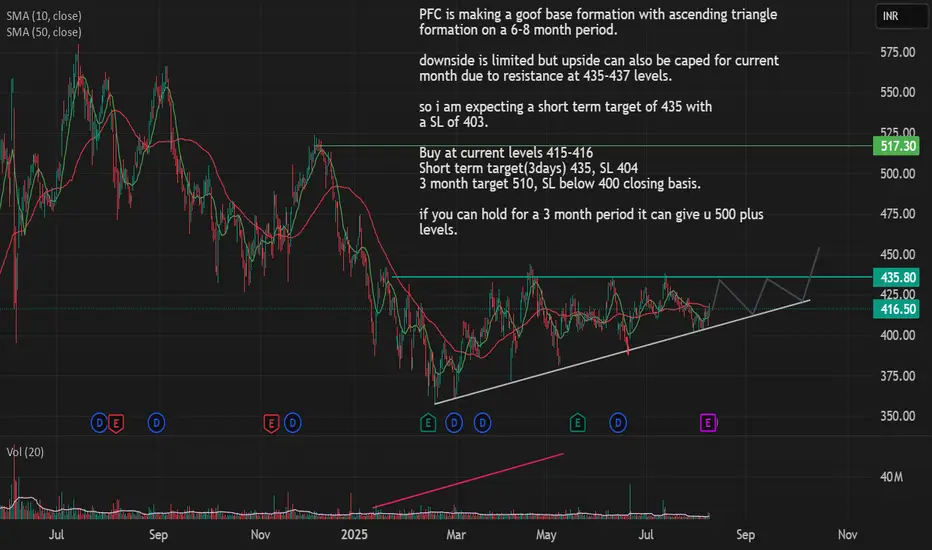Select the horizontal line drawn at 517.30
This screenshot has height=550, width=932.
pos(594,146)
